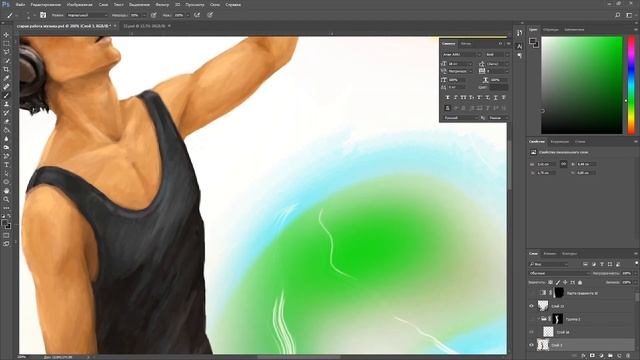Select the Lasso tool
Viewport: 640px width, 360px height.
pyautogui.click(x=6, y=52)
